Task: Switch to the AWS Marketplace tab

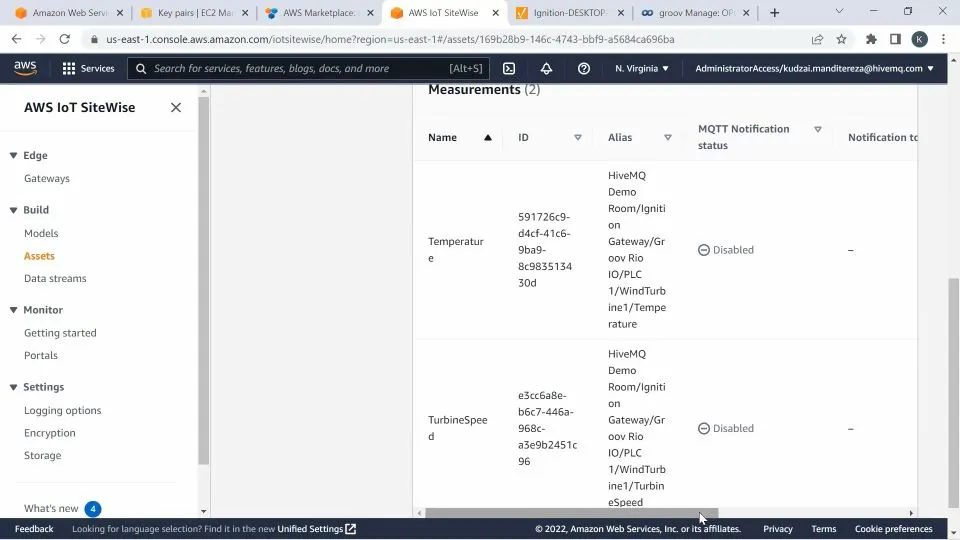Action: (x=320, y=13)
